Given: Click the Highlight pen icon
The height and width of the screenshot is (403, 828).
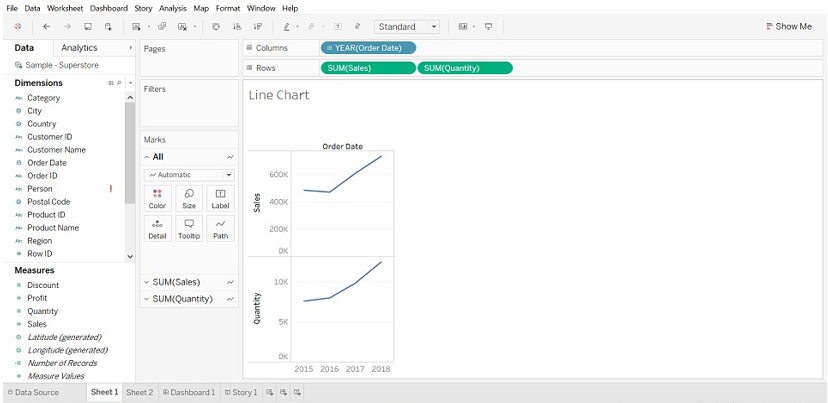Looking at the screenshot, I should point(286,26).
